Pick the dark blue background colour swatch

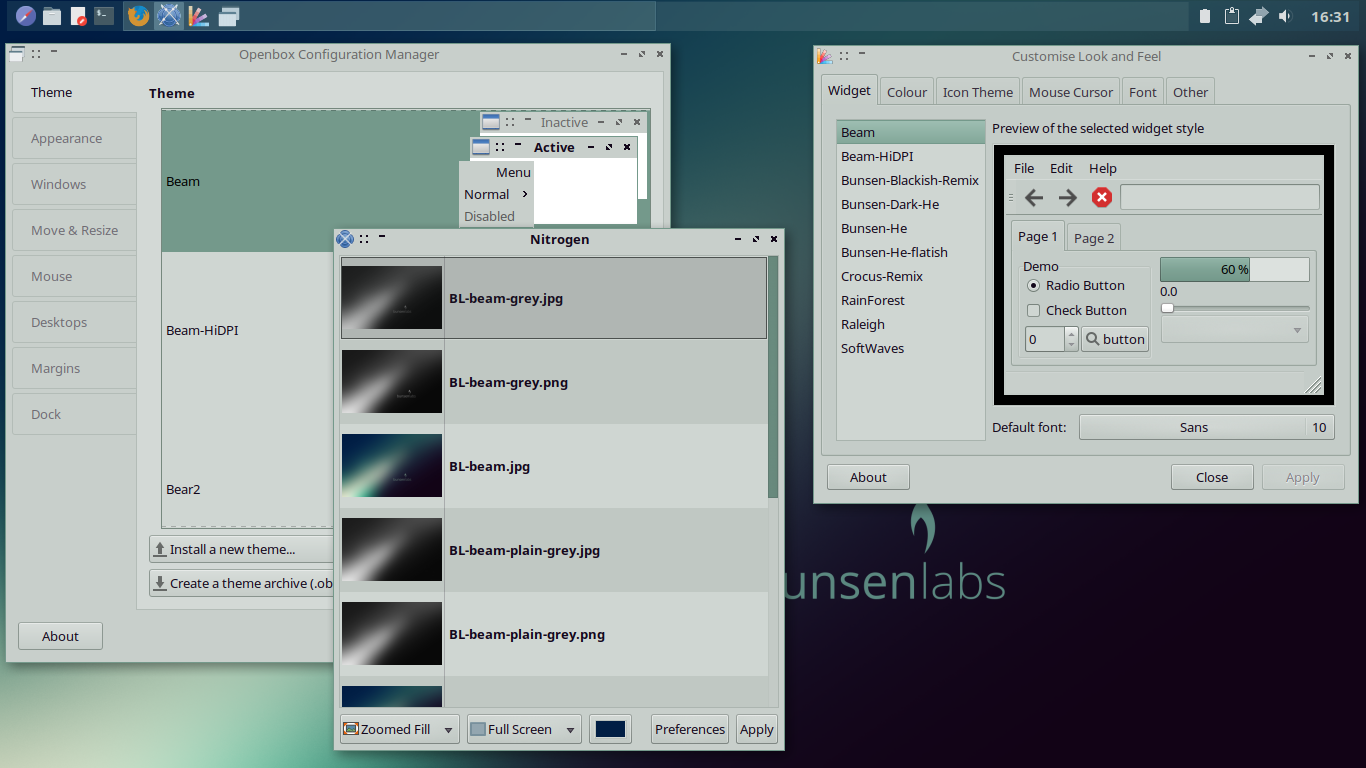(x=610, y=729)
